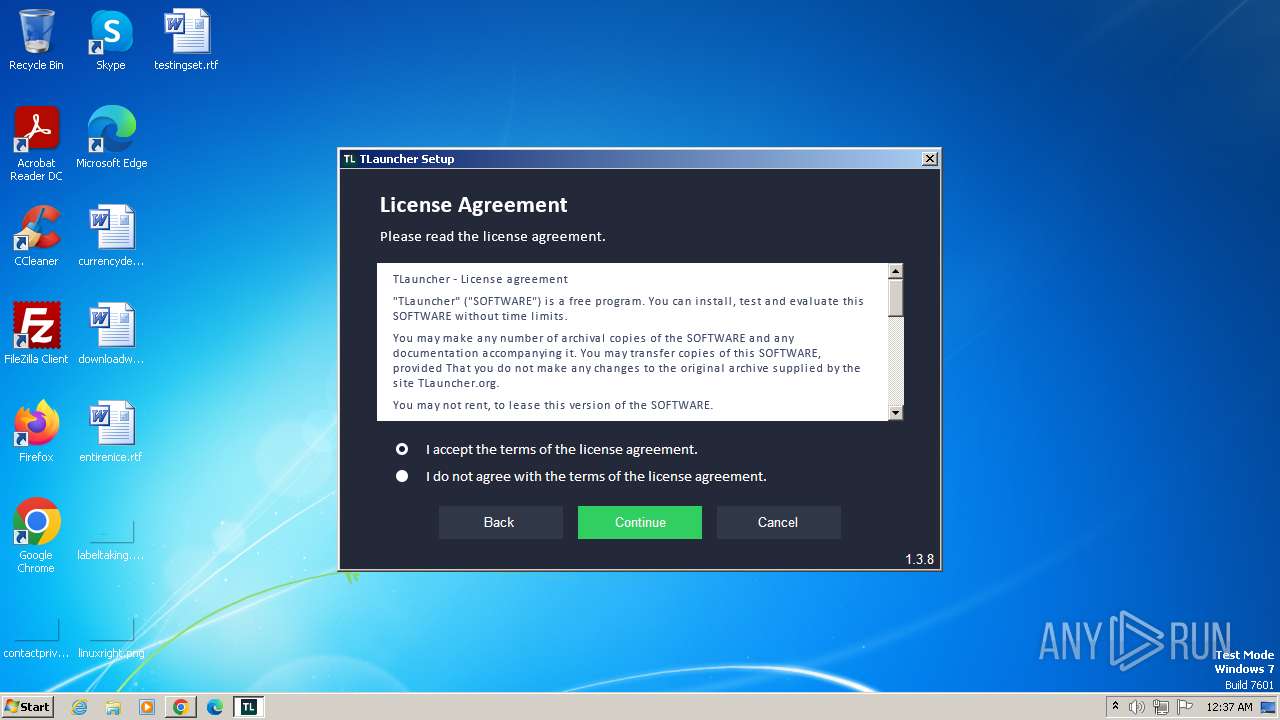Show hidden tray icons arrow

1115,707
